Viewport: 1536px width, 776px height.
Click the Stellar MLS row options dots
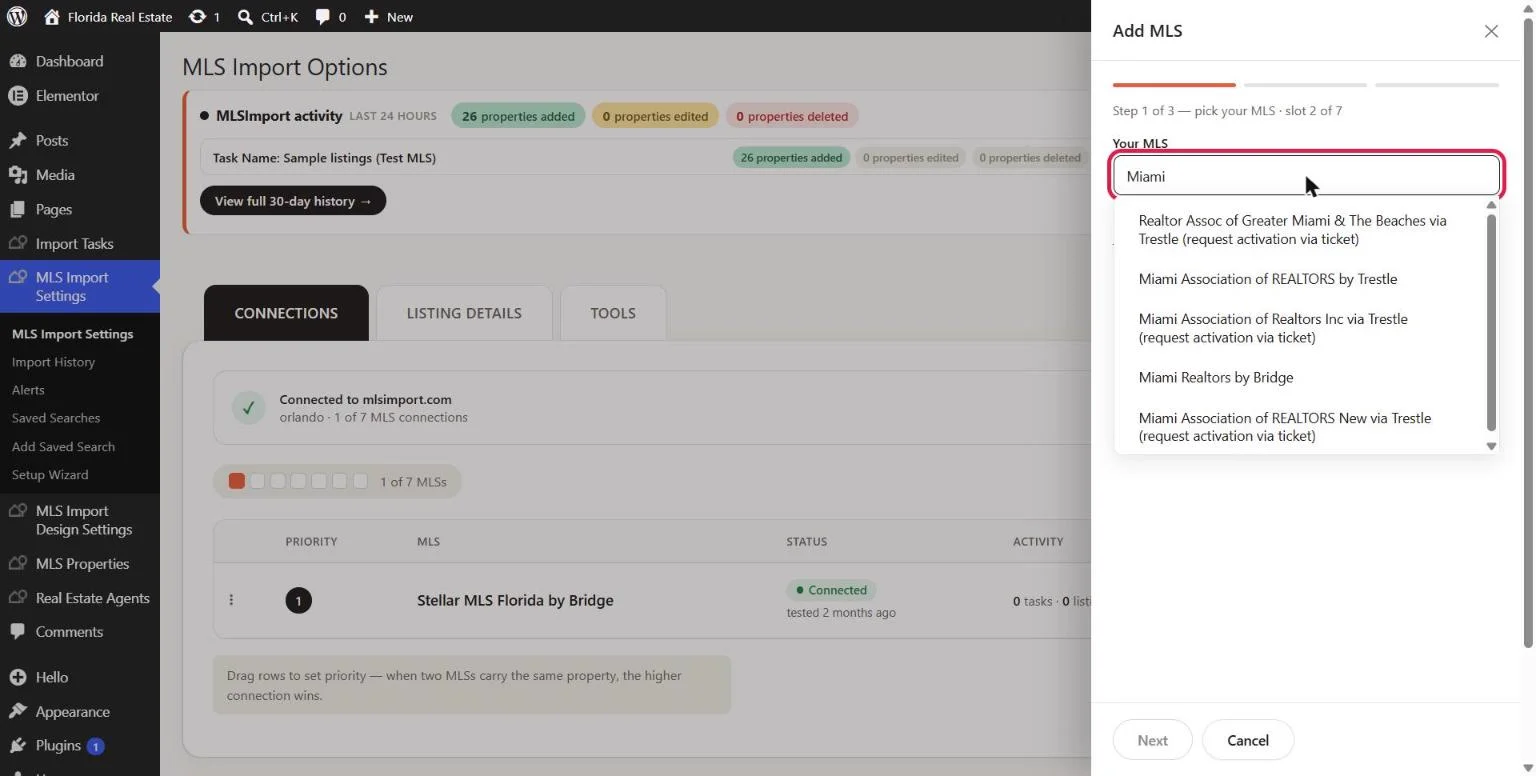[231, 600]
